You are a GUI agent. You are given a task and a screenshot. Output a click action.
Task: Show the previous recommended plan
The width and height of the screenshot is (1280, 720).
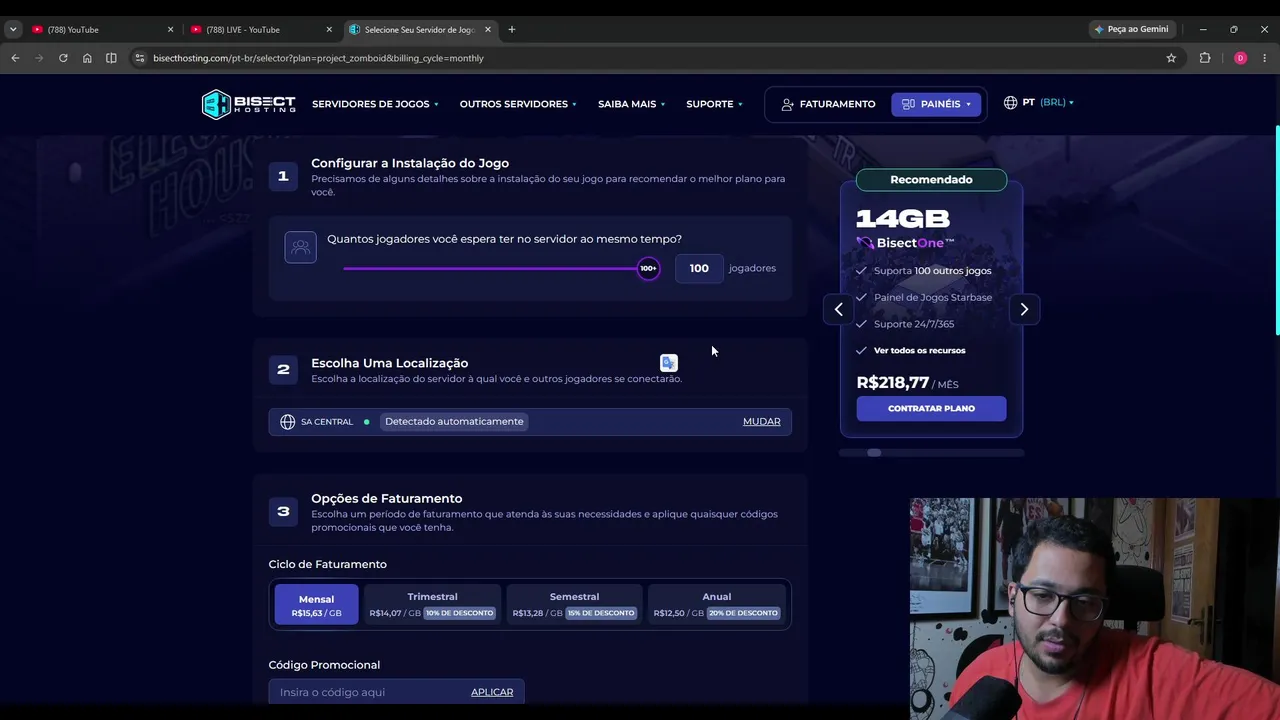point(839,309)
